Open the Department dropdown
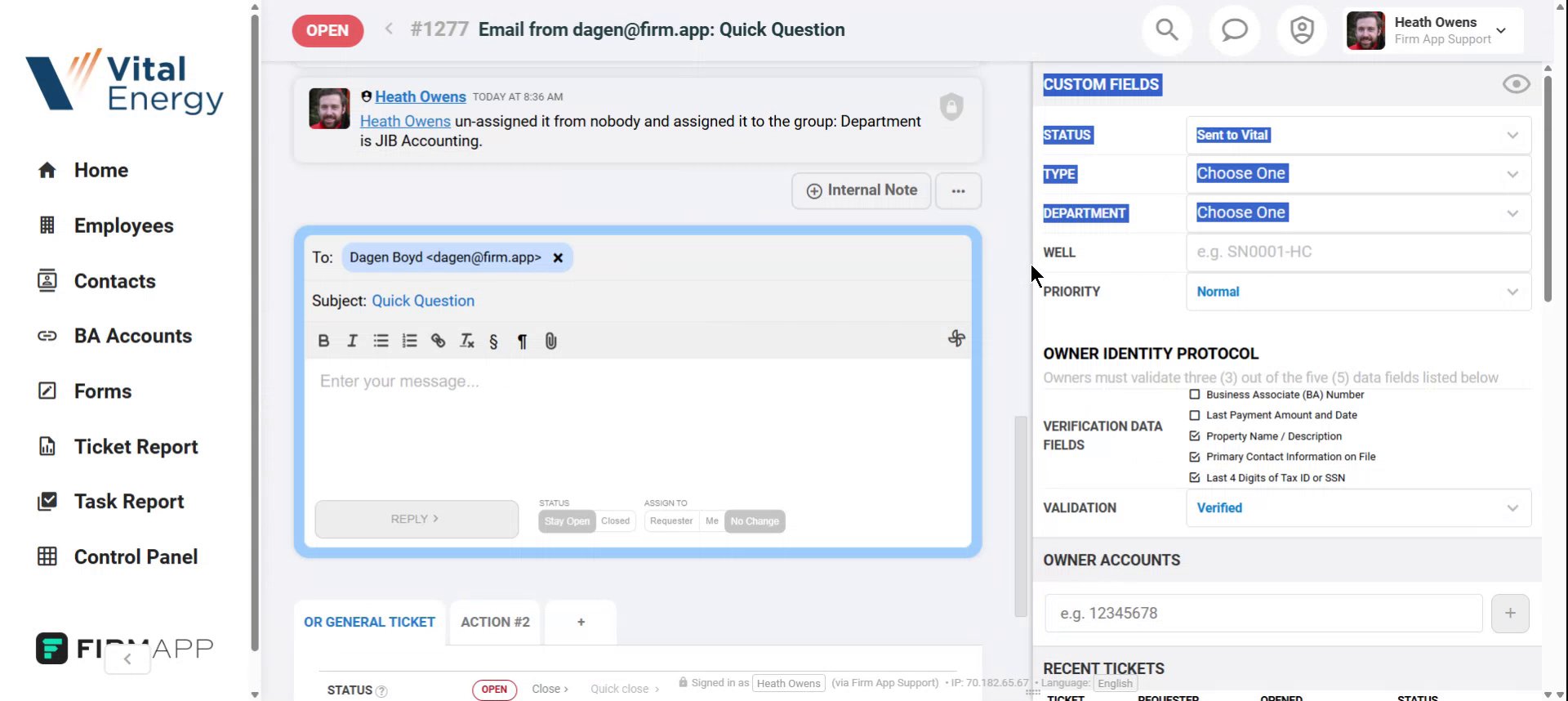1568x701 pixels. tap(1358, 213)
